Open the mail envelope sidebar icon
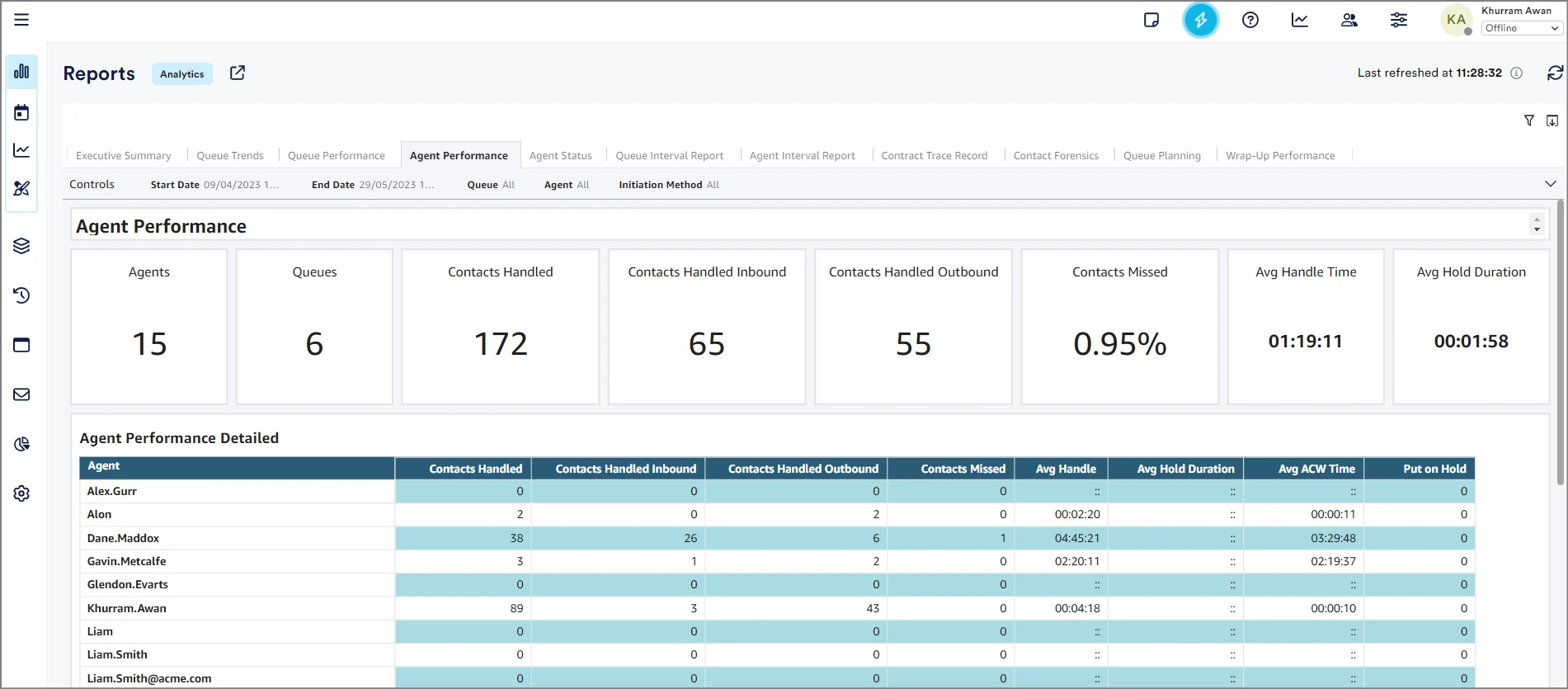Image resolution: width=1568 pixels, height=689 pixels. coord(21,394)
